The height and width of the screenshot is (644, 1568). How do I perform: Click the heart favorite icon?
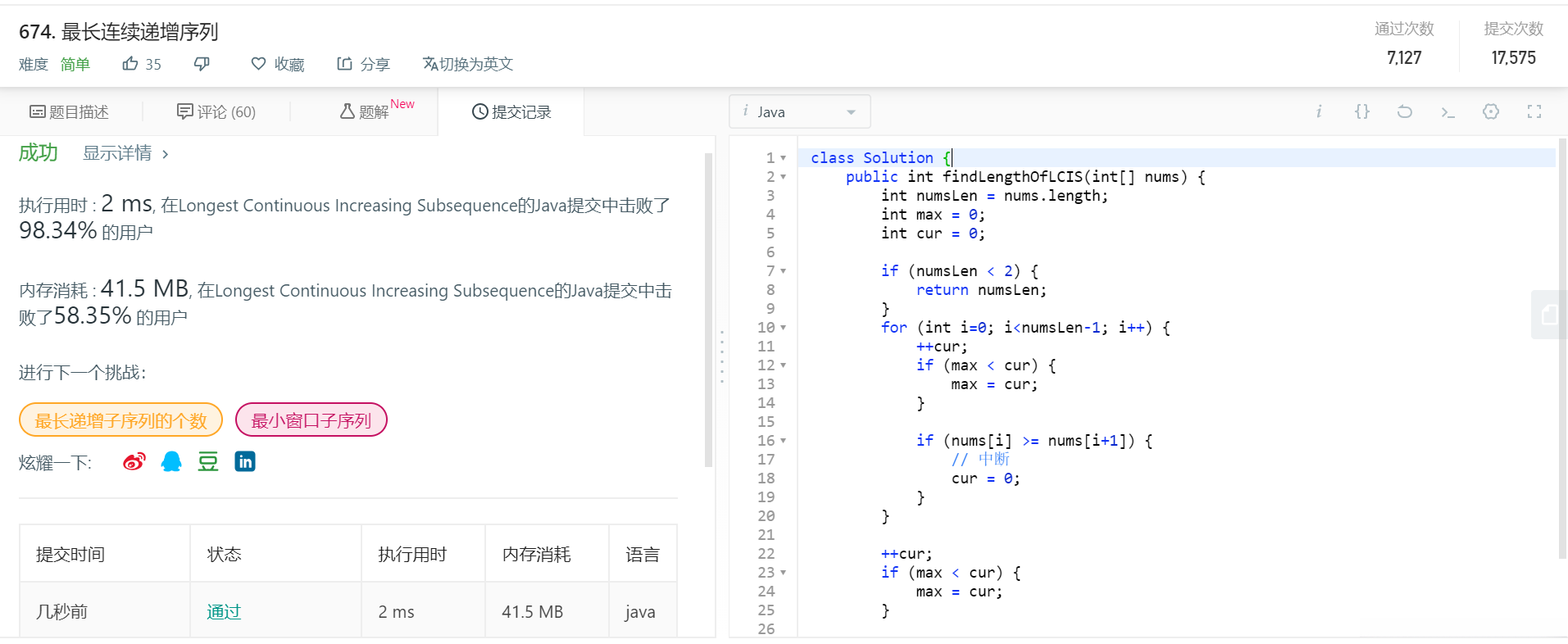pos(258,64)
